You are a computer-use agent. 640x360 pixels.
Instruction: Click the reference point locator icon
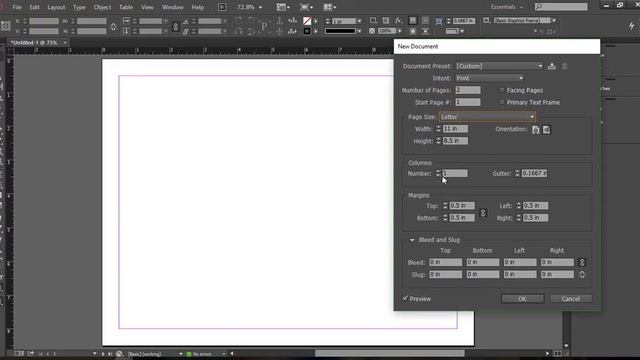[6, 26]
